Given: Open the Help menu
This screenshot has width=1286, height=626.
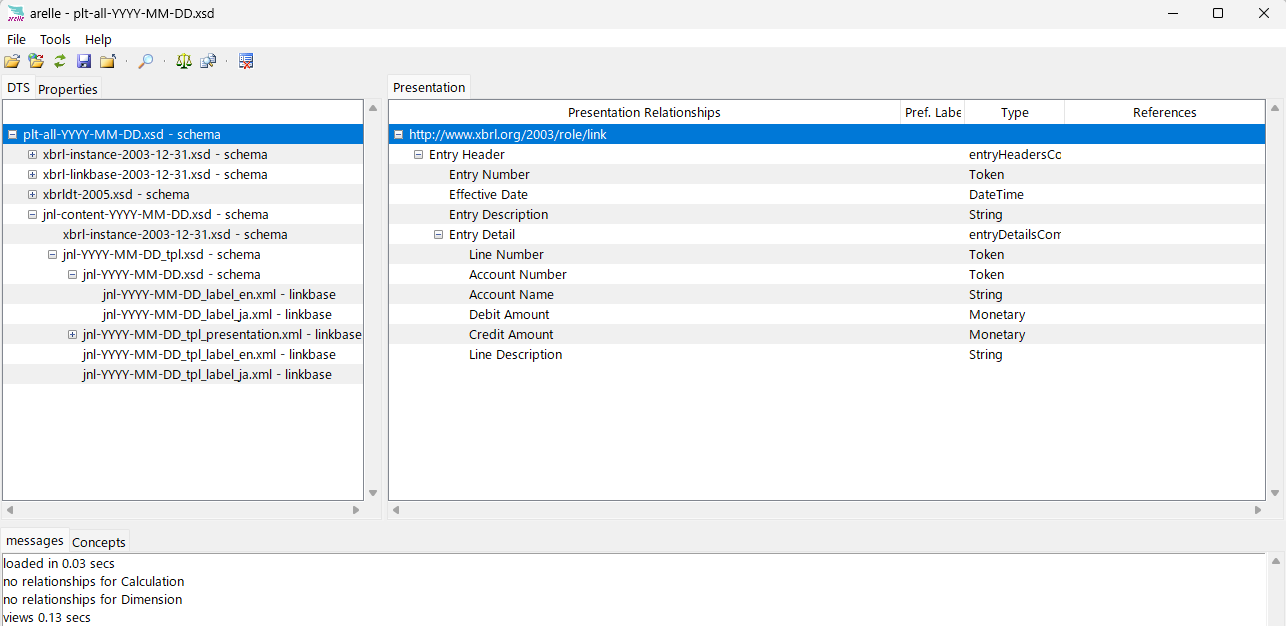Looking at the screenshot, I should pyautogui.click(x=98, y=39).
